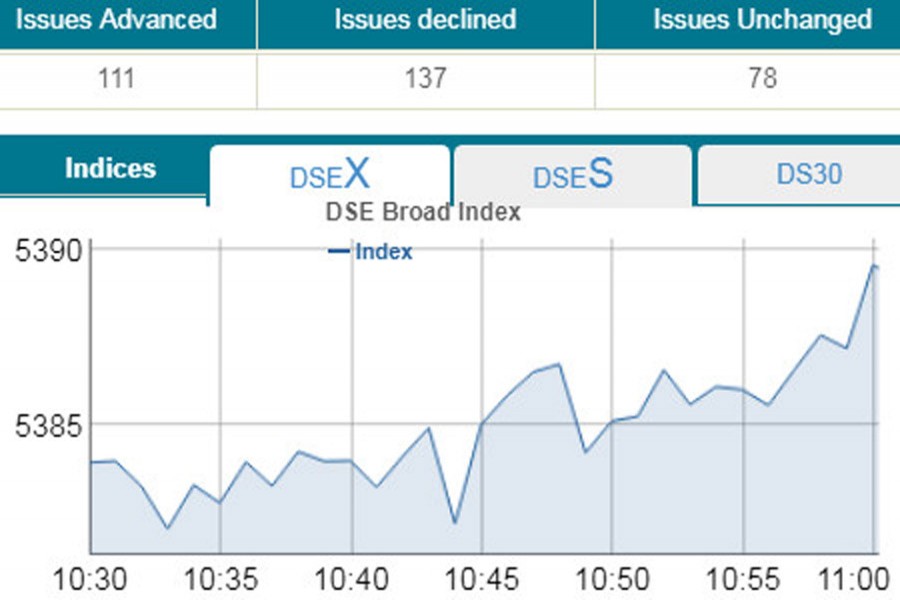Open the DSES index tab

572,176
